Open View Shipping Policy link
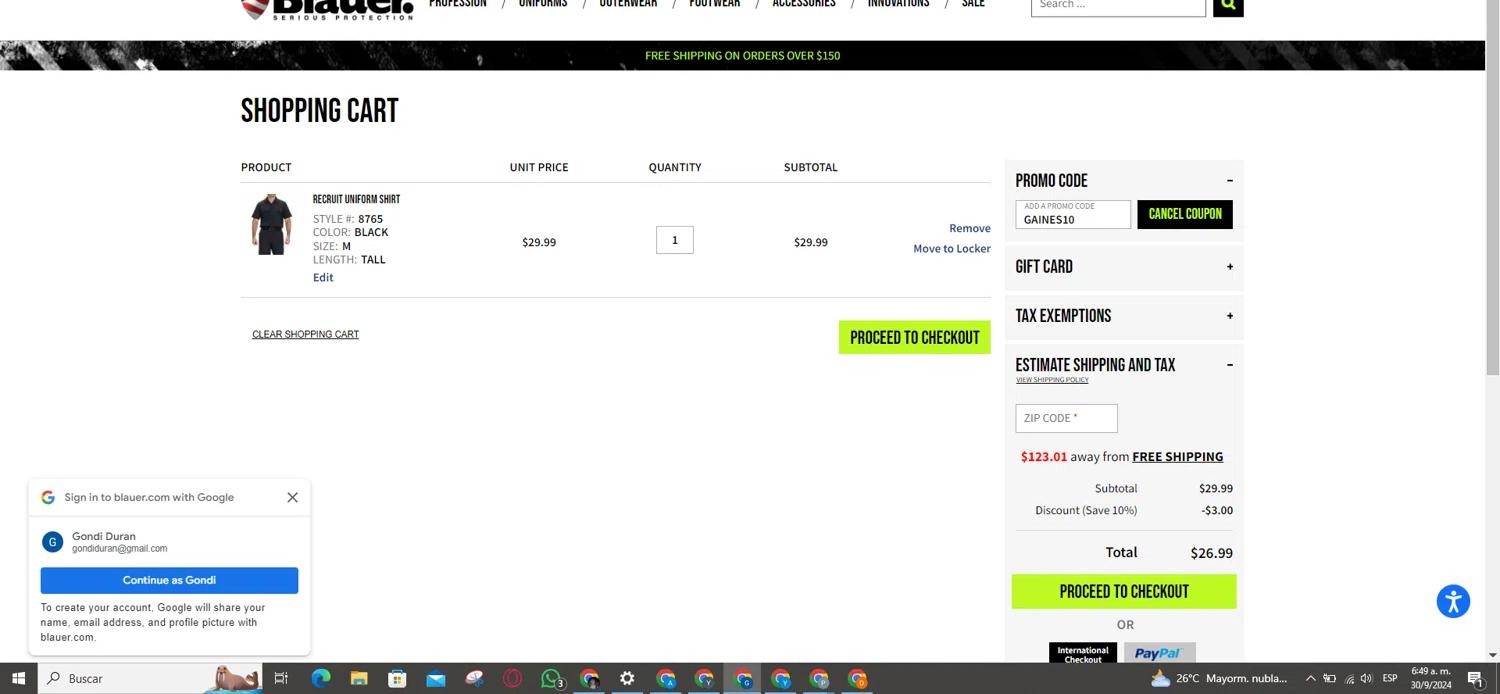 tap(1052, 380)
